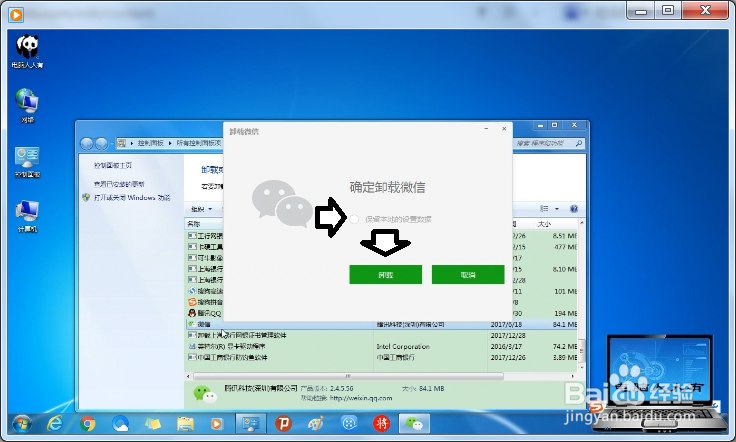The width and height of the screenshot is (736, 442).
Task: Open Control Panel Home link
Action: coord(113,165)
